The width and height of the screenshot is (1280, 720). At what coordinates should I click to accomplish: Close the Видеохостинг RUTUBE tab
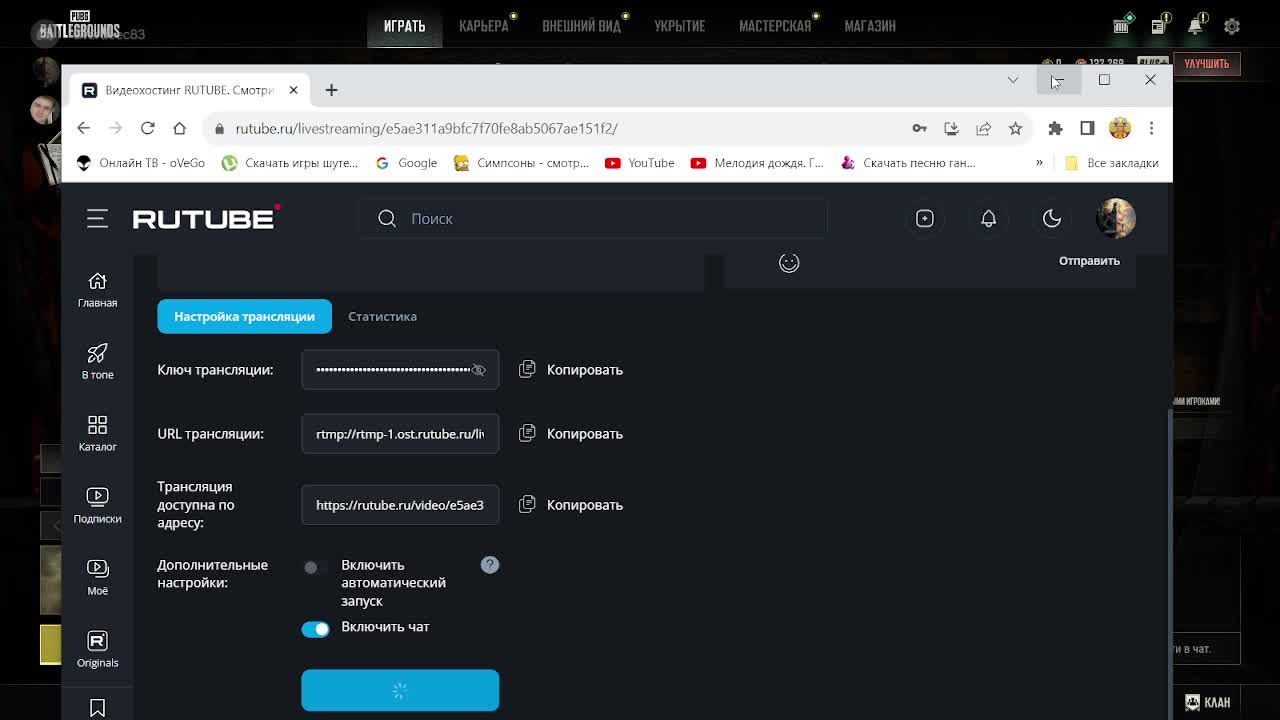[293, 90]
